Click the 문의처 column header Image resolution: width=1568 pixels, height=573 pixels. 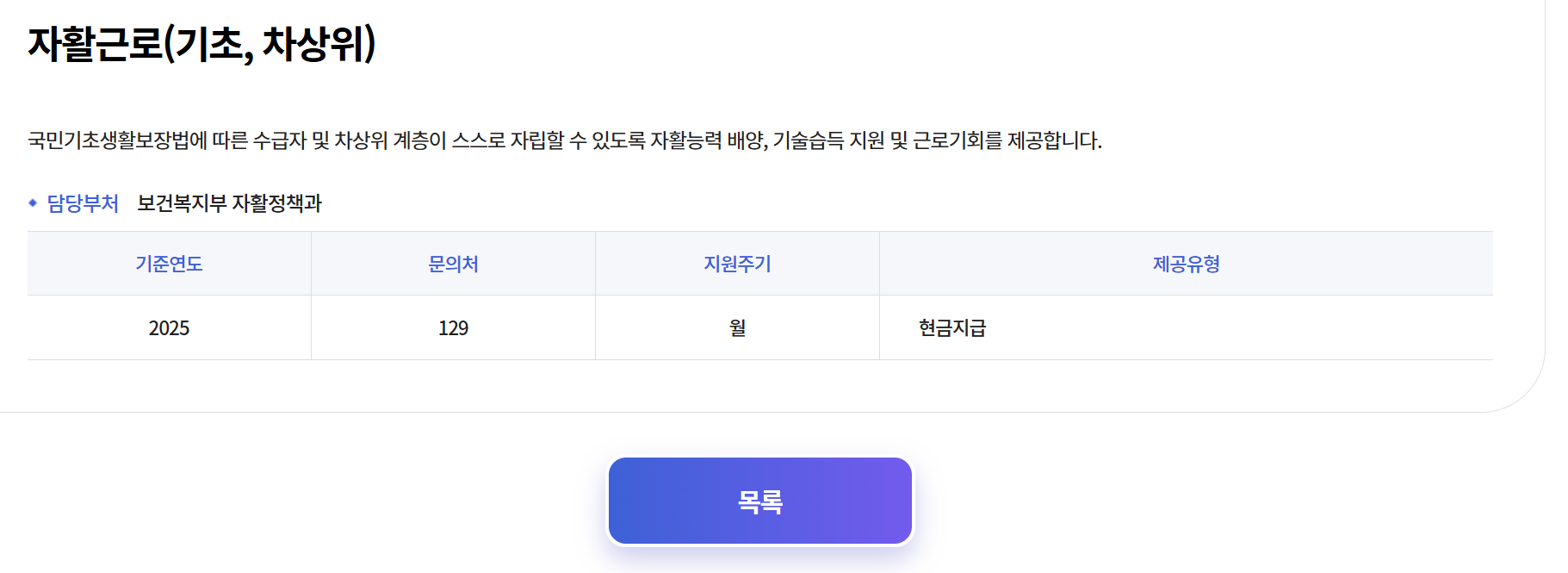tap(453, 264)
